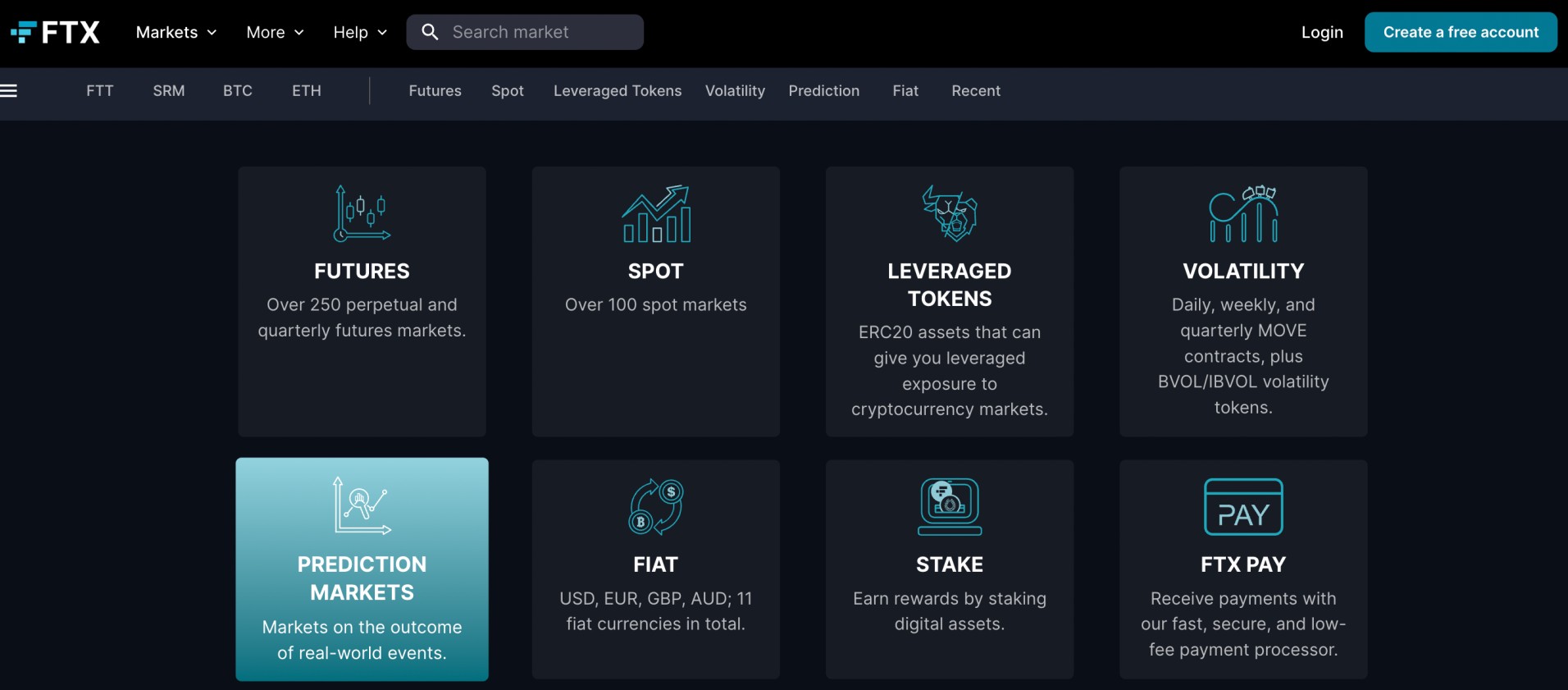
Task: Click the SPOT card title
Action: (x=656, y=271)
